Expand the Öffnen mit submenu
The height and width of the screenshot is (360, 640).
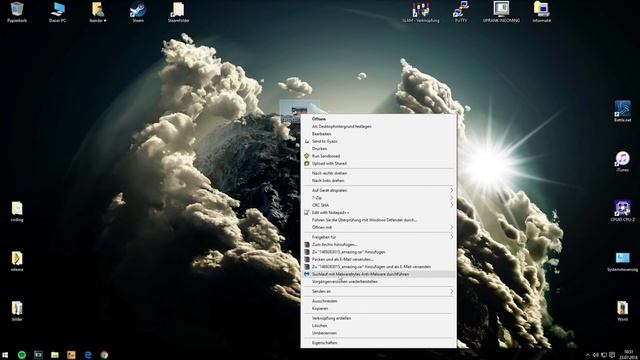379,227
